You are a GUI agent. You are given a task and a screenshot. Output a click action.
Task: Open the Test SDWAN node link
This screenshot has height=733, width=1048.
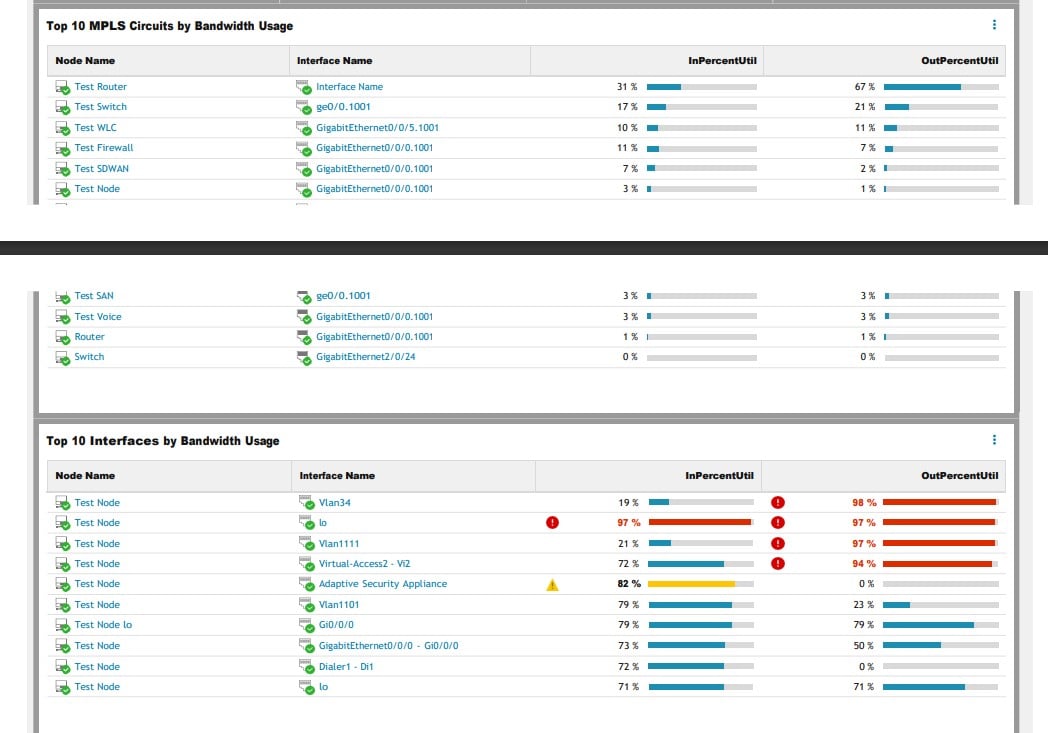click(102, 168)
